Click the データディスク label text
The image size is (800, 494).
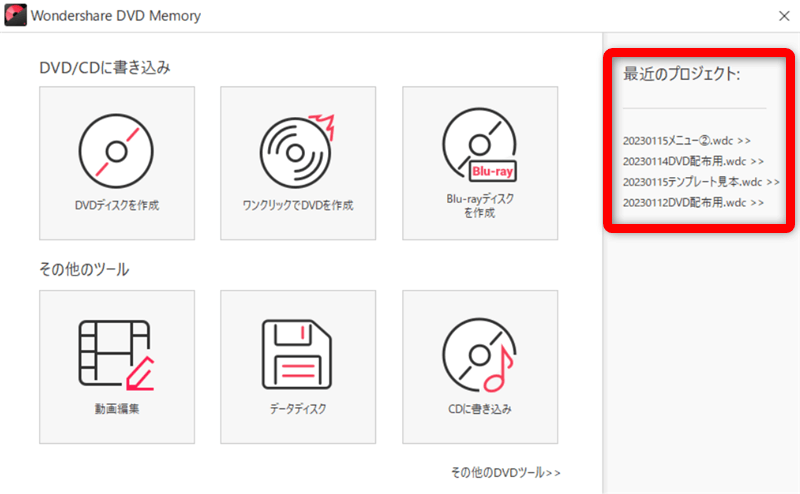[x=298, y=409]
